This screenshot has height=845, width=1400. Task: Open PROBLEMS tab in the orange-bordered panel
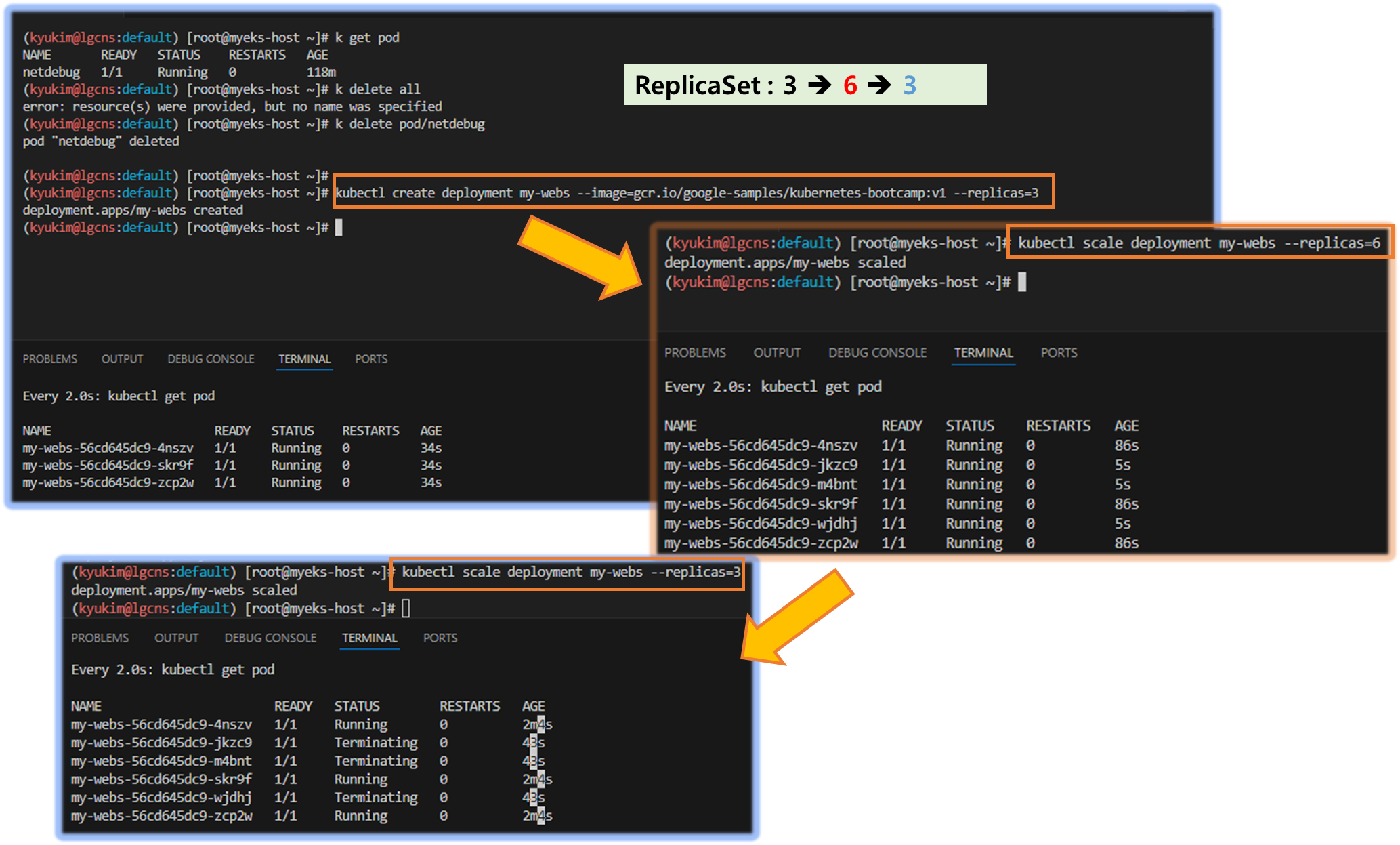coord(694,353)
